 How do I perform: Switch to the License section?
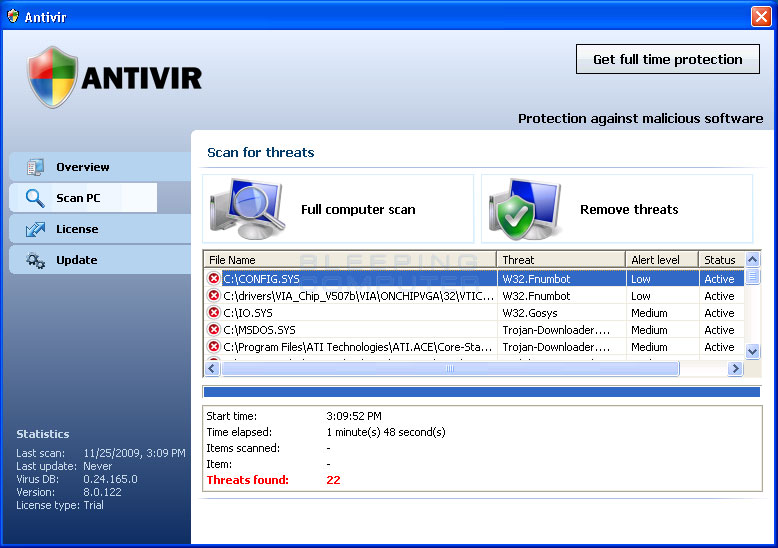77,229
